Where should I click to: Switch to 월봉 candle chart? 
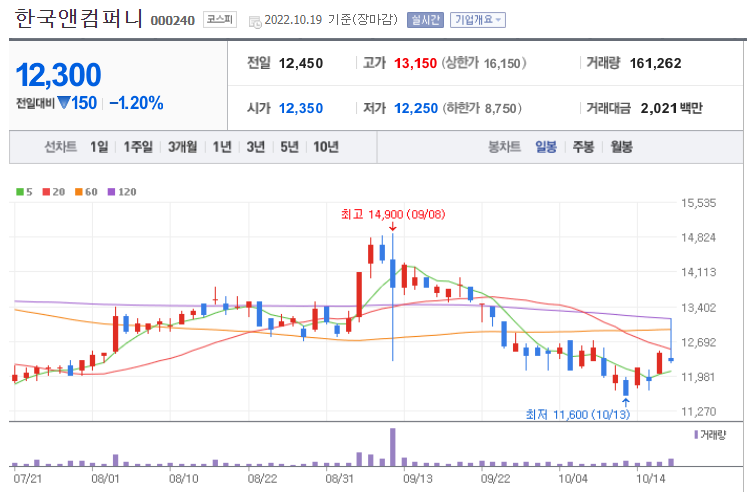pos(621,147)
